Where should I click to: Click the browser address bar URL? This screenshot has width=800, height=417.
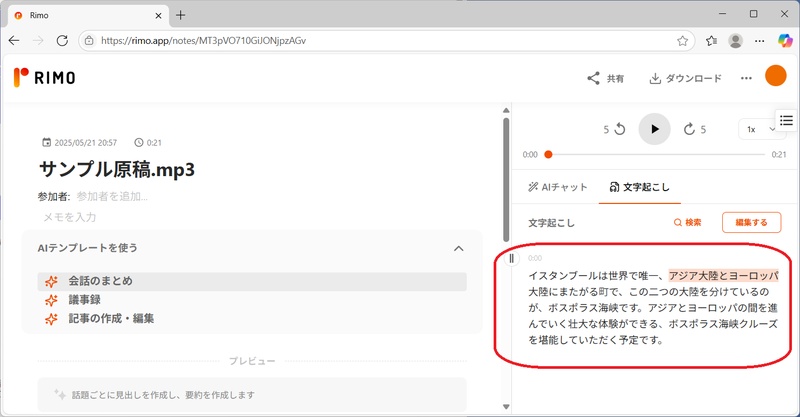(x=203, y=41)
